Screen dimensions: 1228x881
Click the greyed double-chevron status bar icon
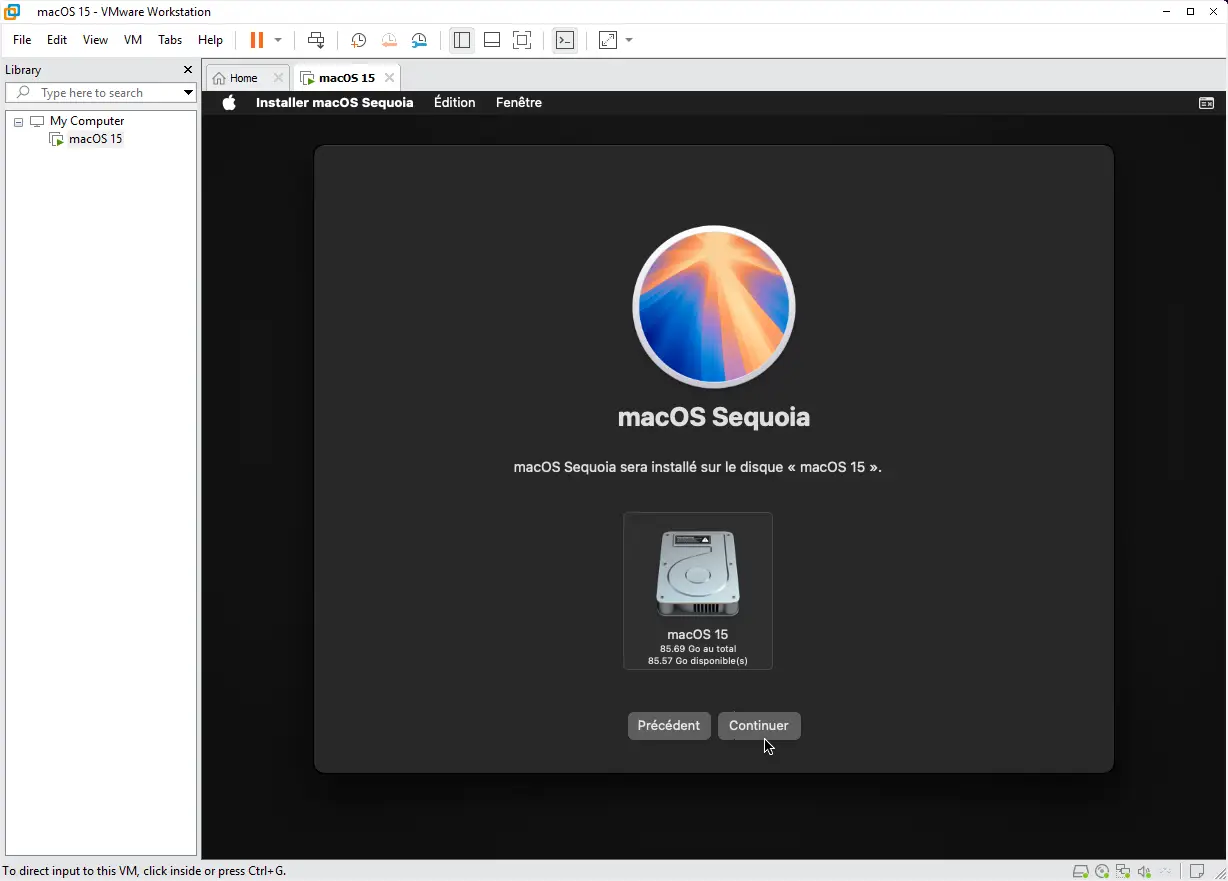[1165, 871]
